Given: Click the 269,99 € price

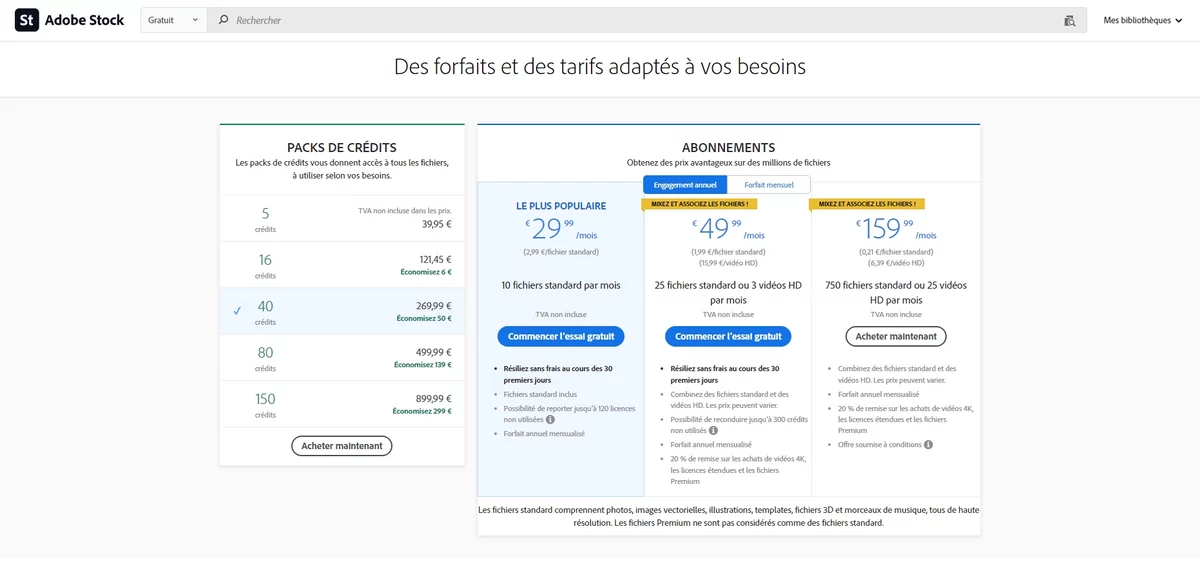Looking at the screenshot, I should click(x=433, y=305).
